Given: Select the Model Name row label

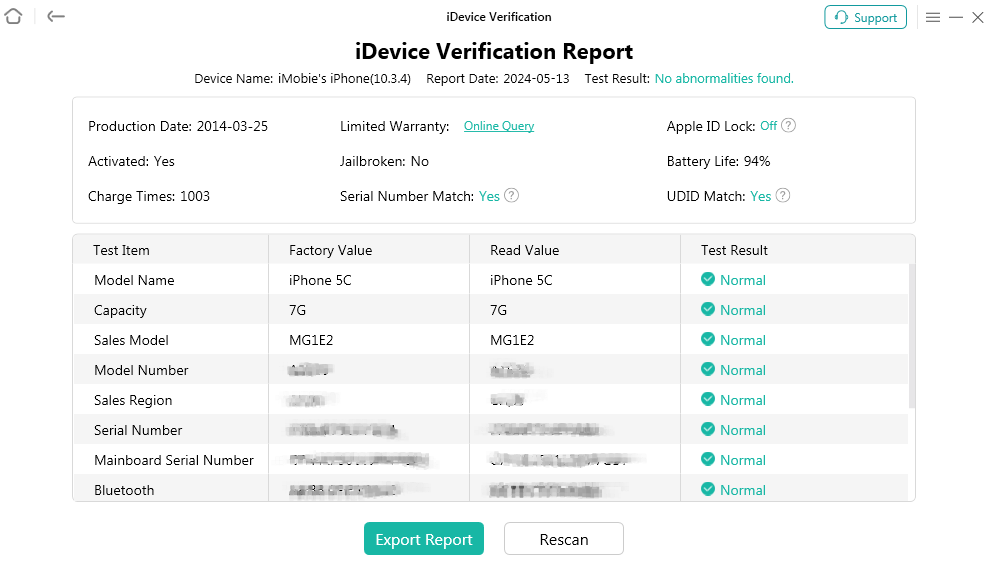Looking at the screenshot, I should 134,280.
